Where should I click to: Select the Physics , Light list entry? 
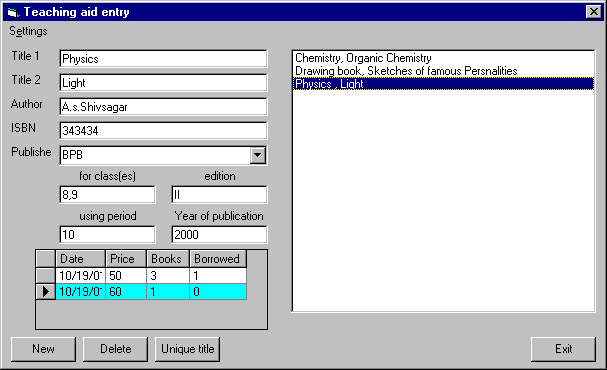(x=443, y=84)
